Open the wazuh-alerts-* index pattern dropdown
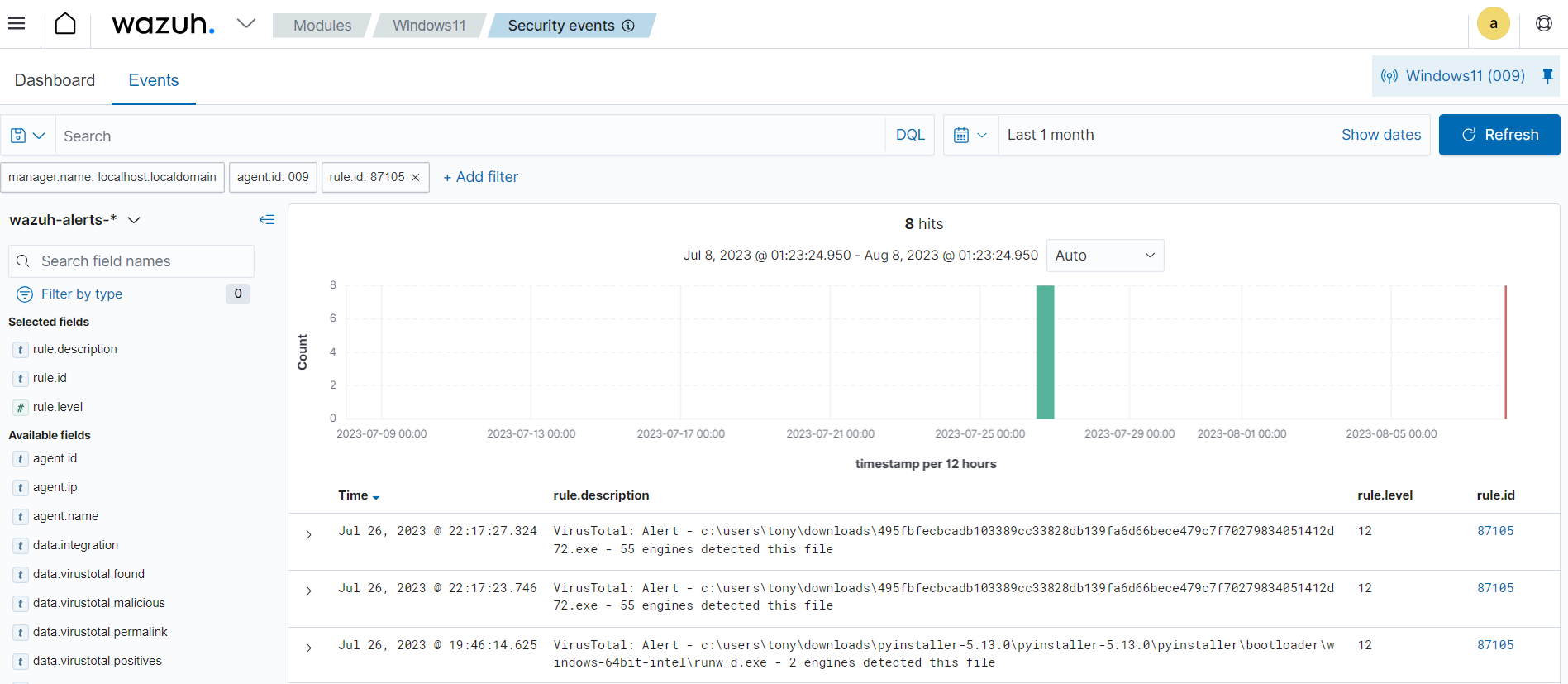Screen dimensions: 1568x684 [x=75, y=220]
